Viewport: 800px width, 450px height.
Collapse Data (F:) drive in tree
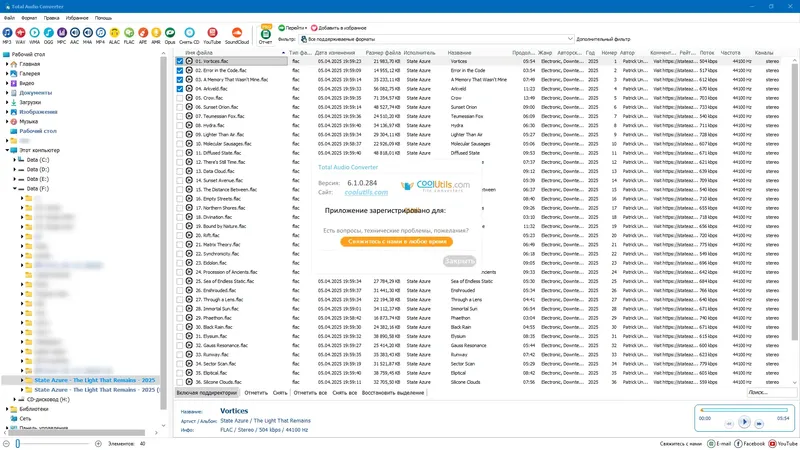(x=15, y=189)
